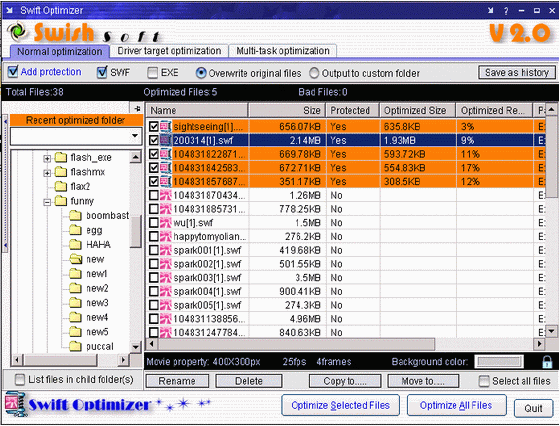Expand the flash_exe folder node
This screenshot has width=560, height=426.
point(47,158)
